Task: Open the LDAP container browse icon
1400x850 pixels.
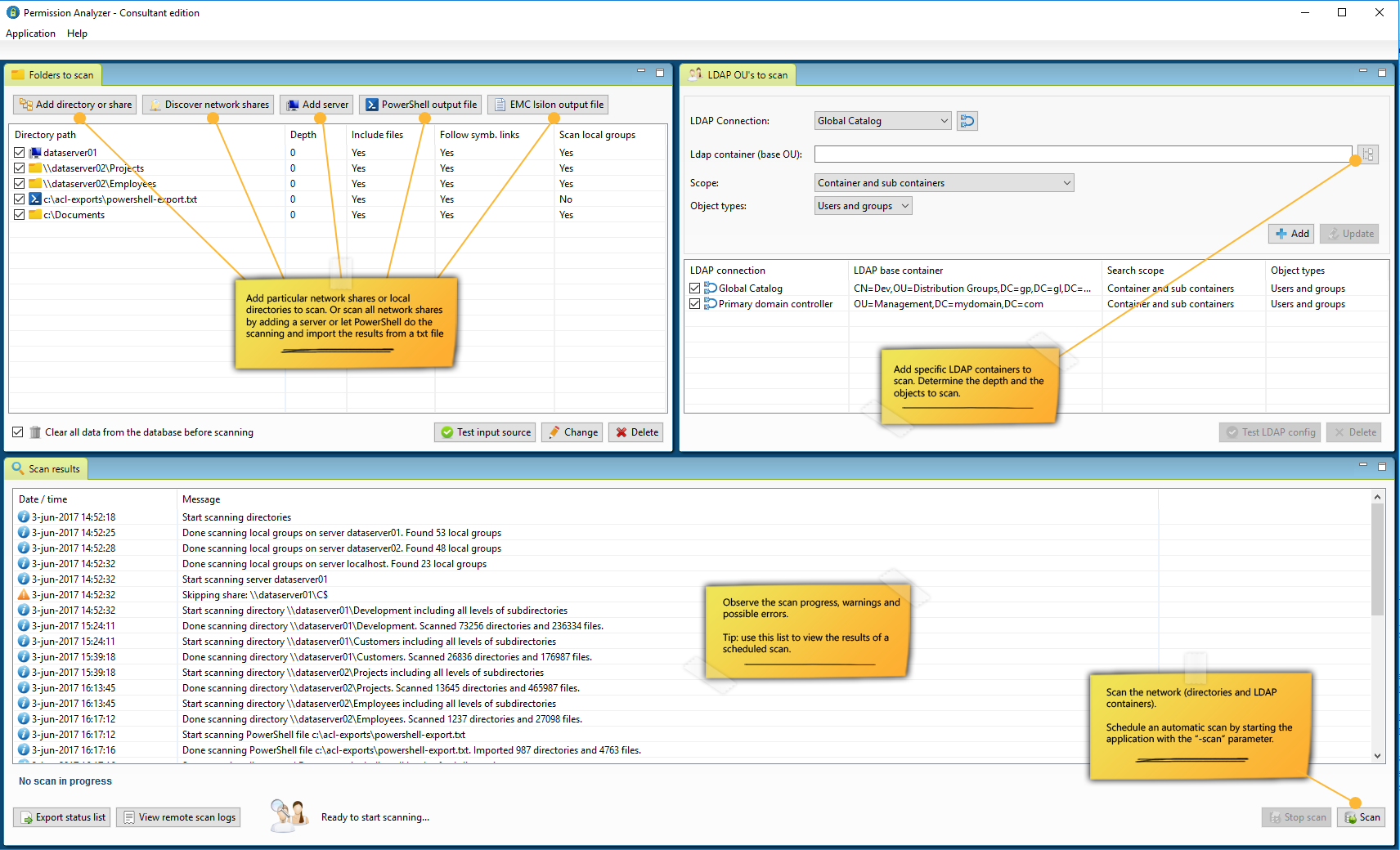Action: click(1368, 154)
